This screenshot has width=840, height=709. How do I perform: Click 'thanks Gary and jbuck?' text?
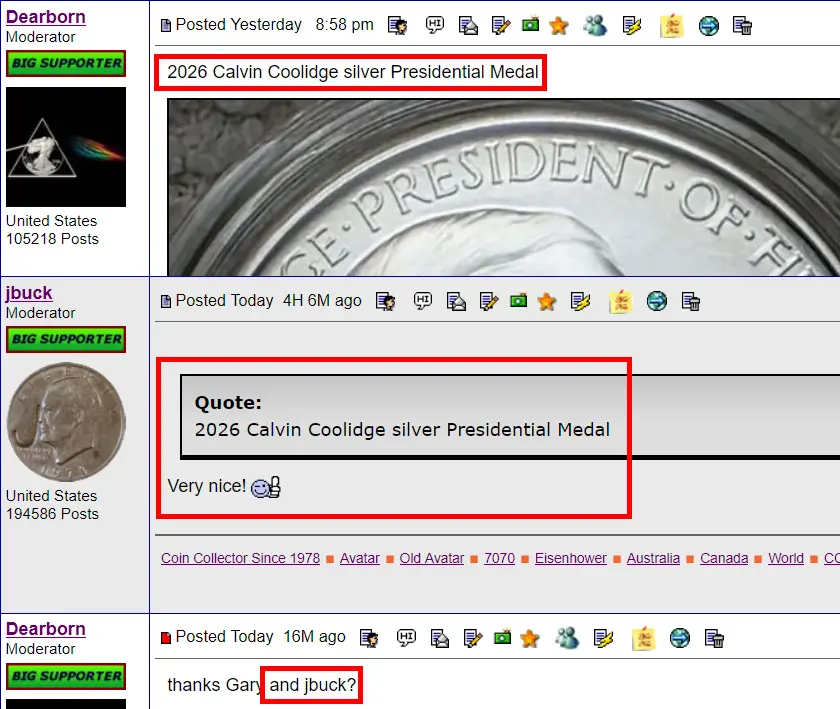pyautogui.click(x=261, y=685)
